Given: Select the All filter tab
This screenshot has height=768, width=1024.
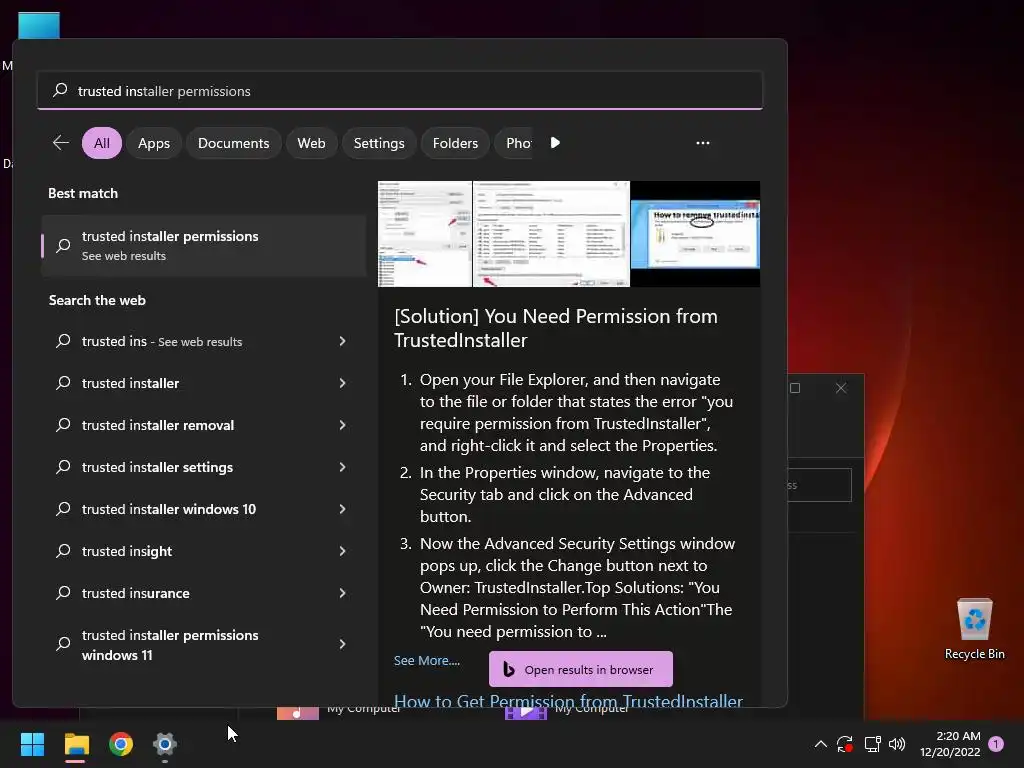Looking at the screenshot, I should pos(102,143).
